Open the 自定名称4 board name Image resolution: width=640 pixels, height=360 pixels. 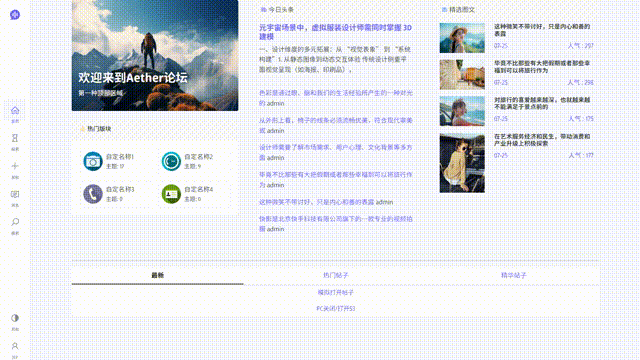[x=199, y=189]
